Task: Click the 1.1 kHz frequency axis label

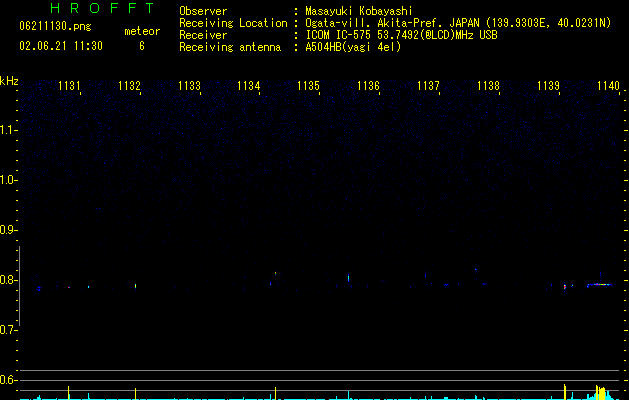Action: pos(9,130)
